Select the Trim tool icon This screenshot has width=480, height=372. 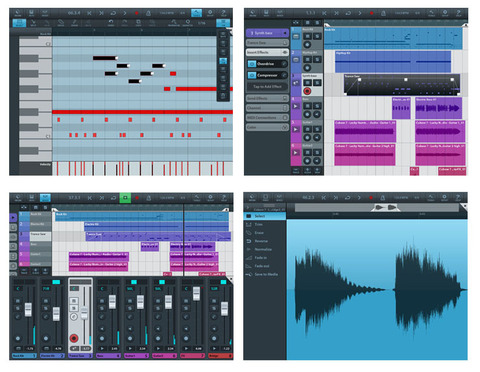click(x=249, y=224)
